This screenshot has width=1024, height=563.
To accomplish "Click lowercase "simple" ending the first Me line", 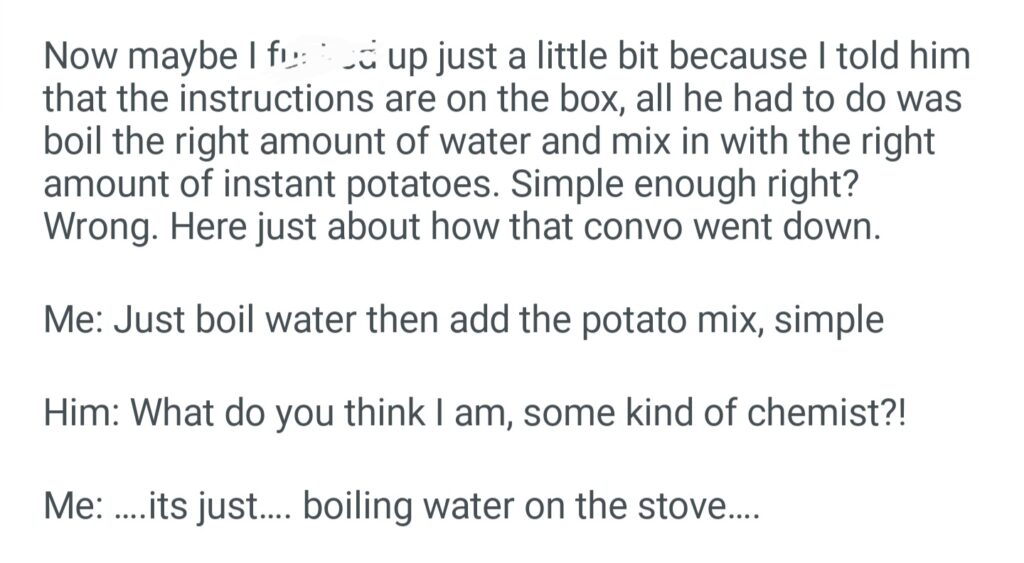I will 830,320.
